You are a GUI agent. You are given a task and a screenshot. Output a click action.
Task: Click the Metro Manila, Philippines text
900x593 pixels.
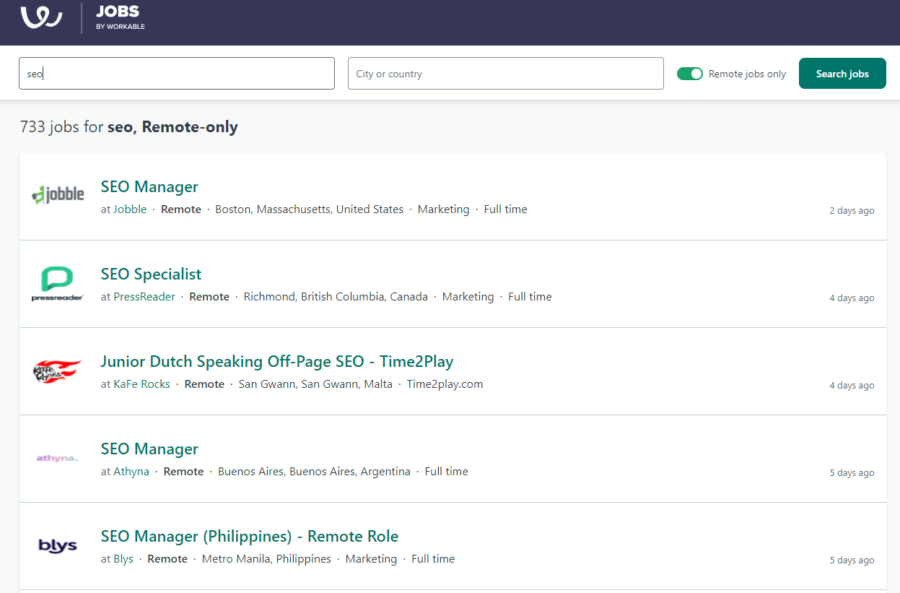click(x=266, y=559)
